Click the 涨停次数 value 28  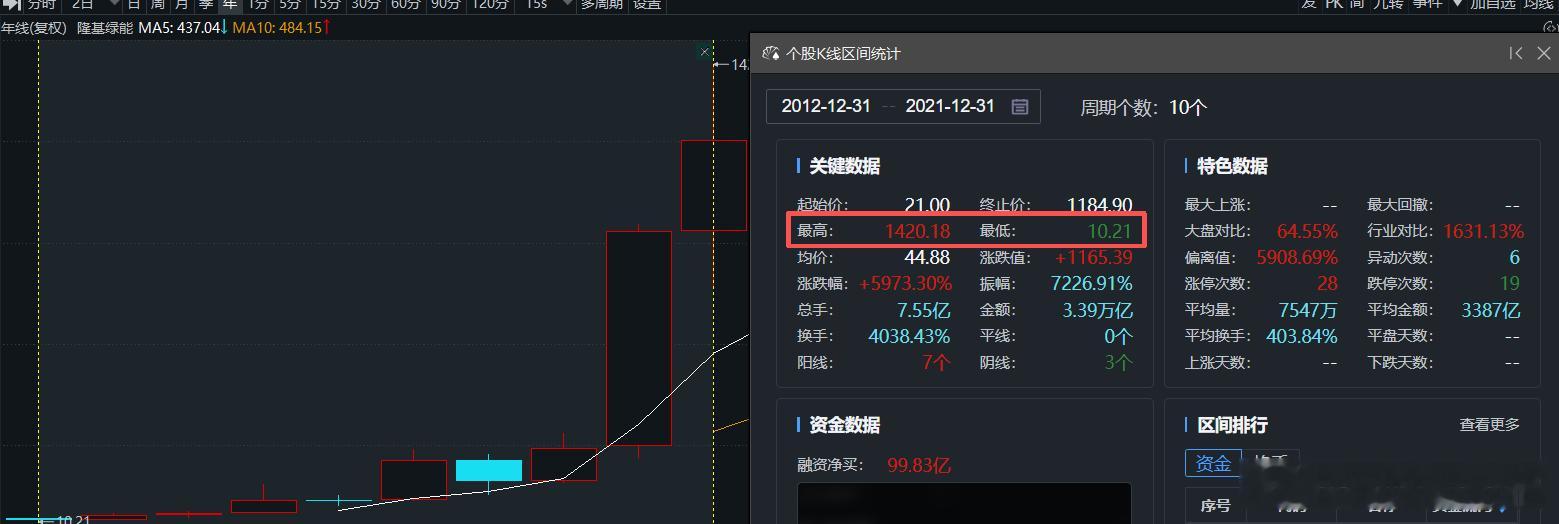coord(1327,284)
